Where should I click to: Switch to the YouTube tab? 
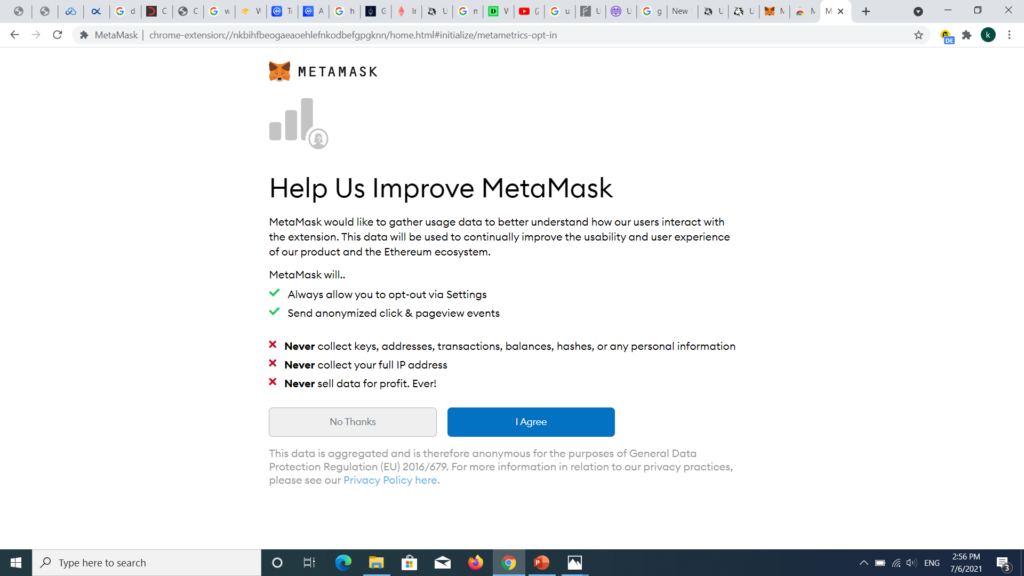[x=528, y=11]
